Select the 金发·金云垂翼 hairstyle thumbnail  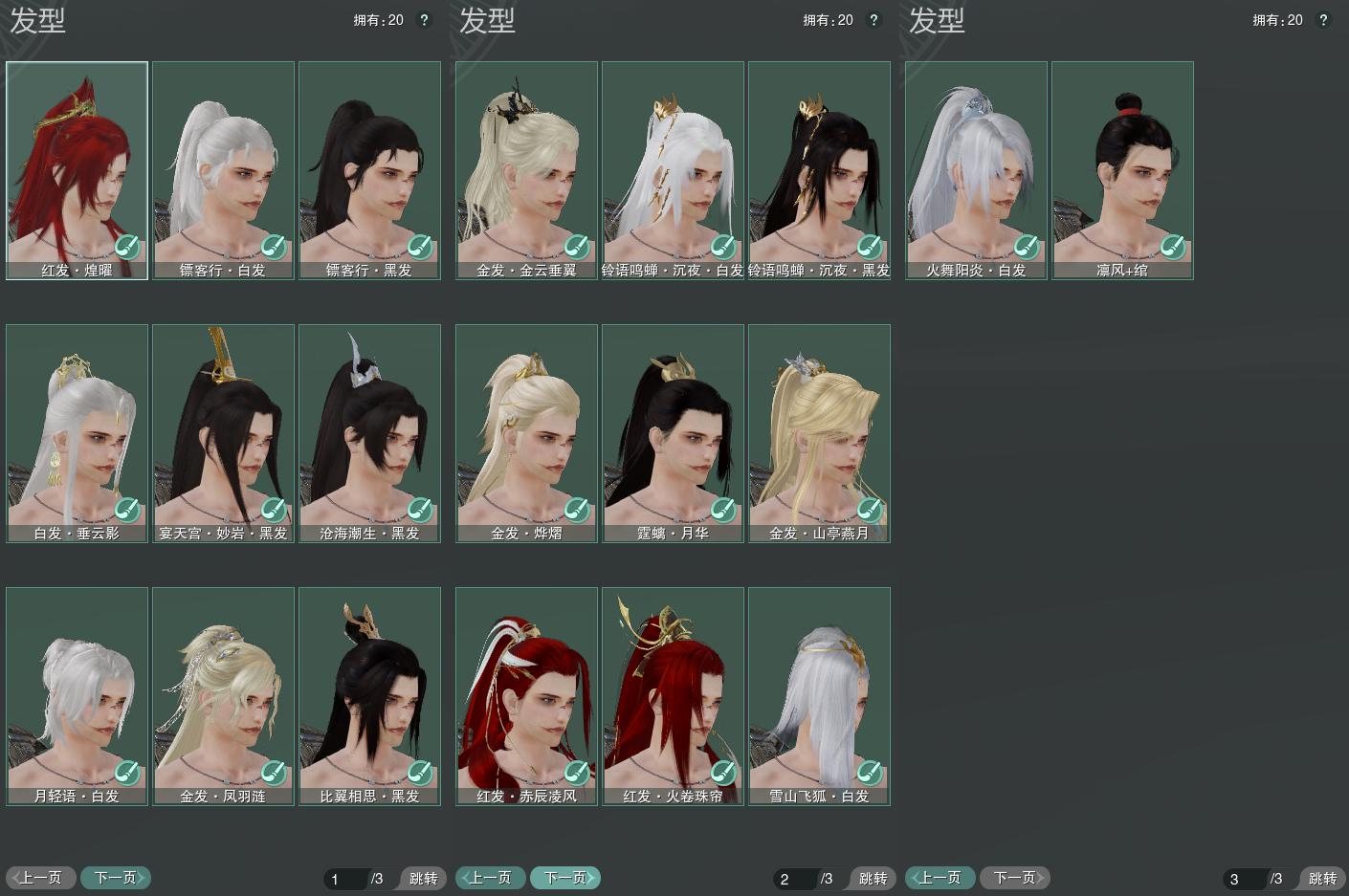point(527,171)
